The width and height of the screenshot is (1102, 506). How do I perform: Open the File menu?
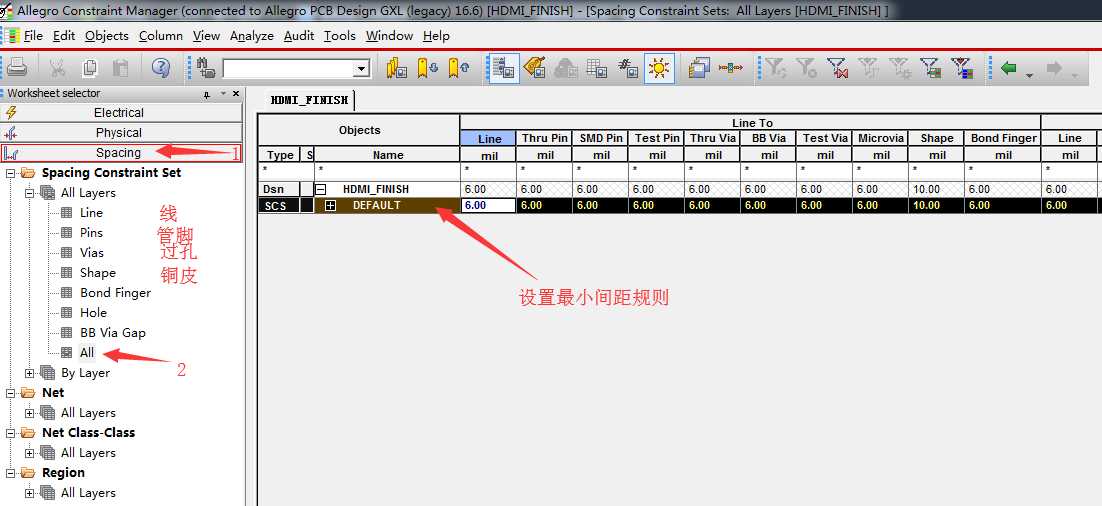(x=33, y=36)
